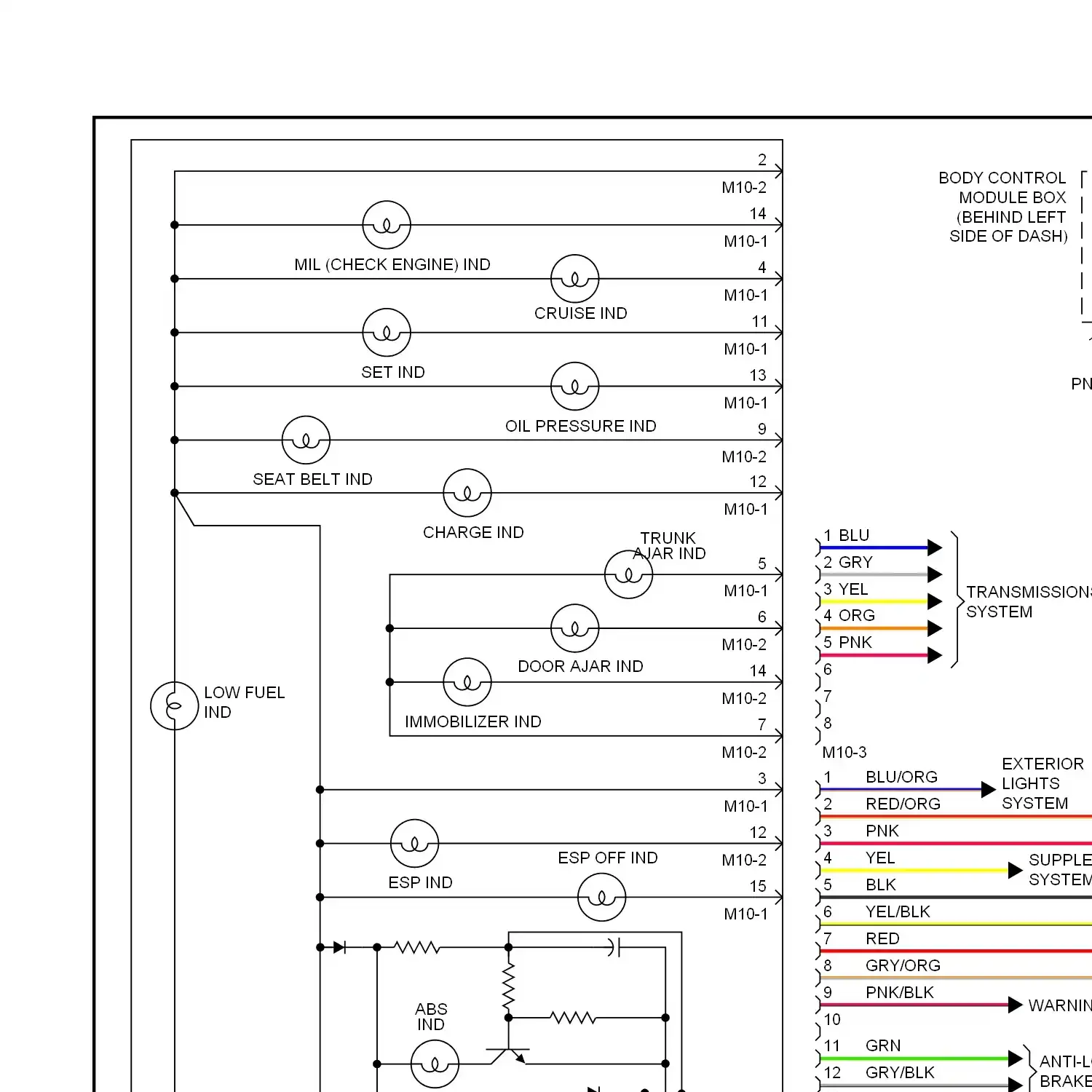Select the capacitor symbol in ABS circuit
This screenshot has height=1092, width=1092.
(x=614, y=947)
